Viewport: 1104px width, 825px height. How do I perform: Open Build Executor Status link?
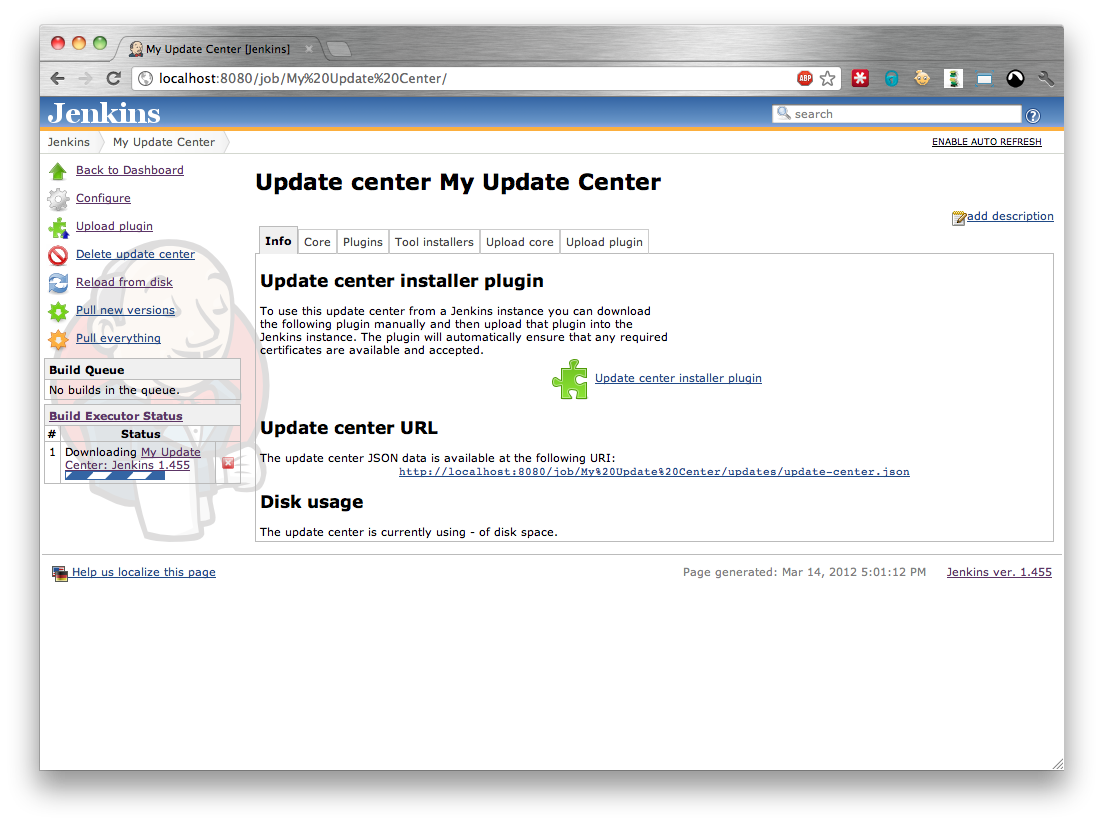pyautogui.click(x=115, y=416)
